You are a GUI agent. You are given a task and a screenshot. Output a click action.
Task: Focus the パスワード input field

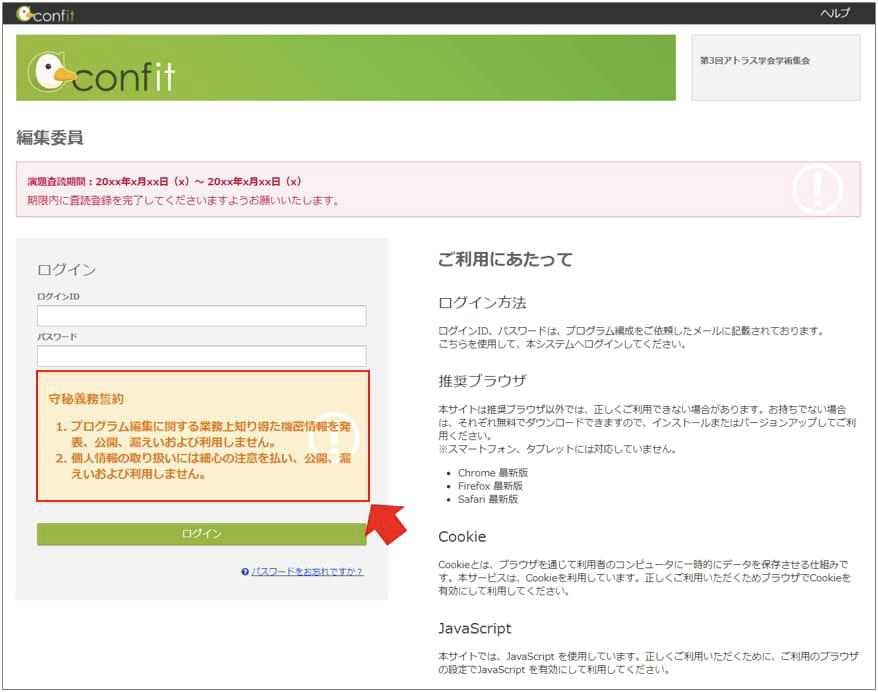coord(202,356)
